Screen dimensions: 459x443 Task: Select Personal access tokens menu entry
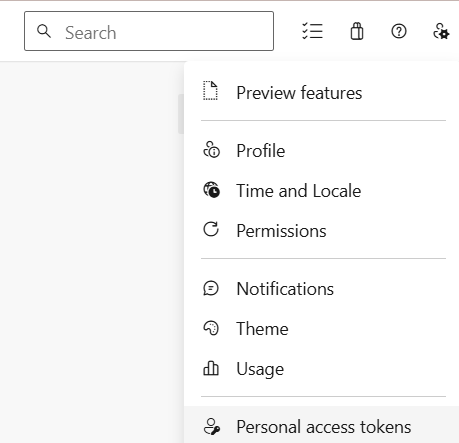[321, 426]
